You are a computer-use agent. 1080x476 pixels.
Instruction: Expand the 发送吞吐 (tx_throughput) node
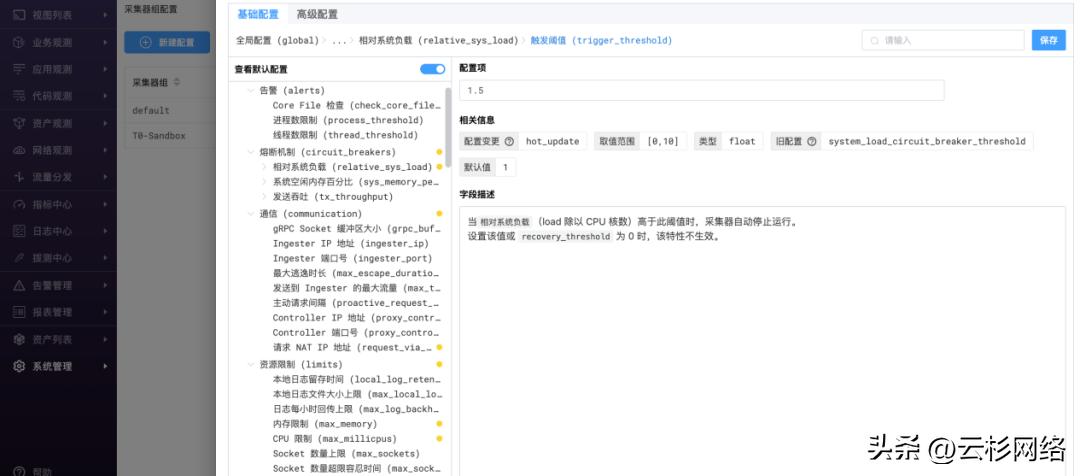tap(264, 197)
